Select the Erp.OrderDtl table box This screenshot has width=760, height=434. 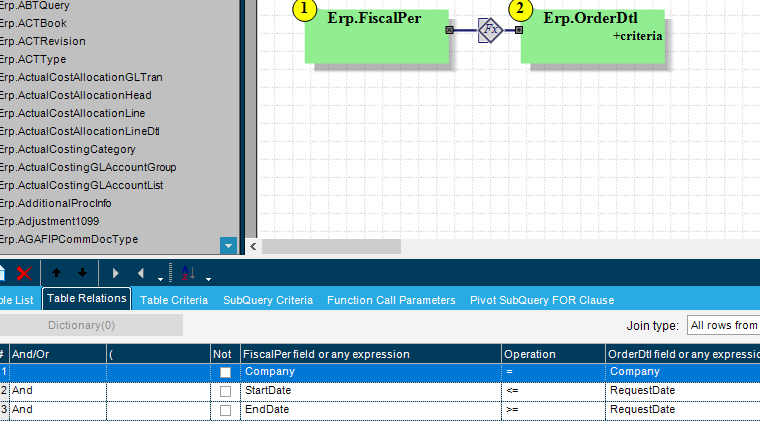click(592, 36)
